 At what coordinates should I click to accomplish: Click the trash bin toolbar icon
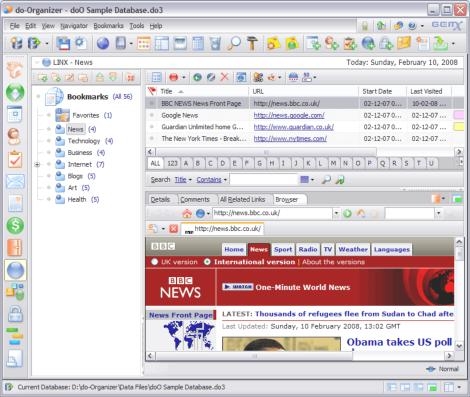point(216,43)
